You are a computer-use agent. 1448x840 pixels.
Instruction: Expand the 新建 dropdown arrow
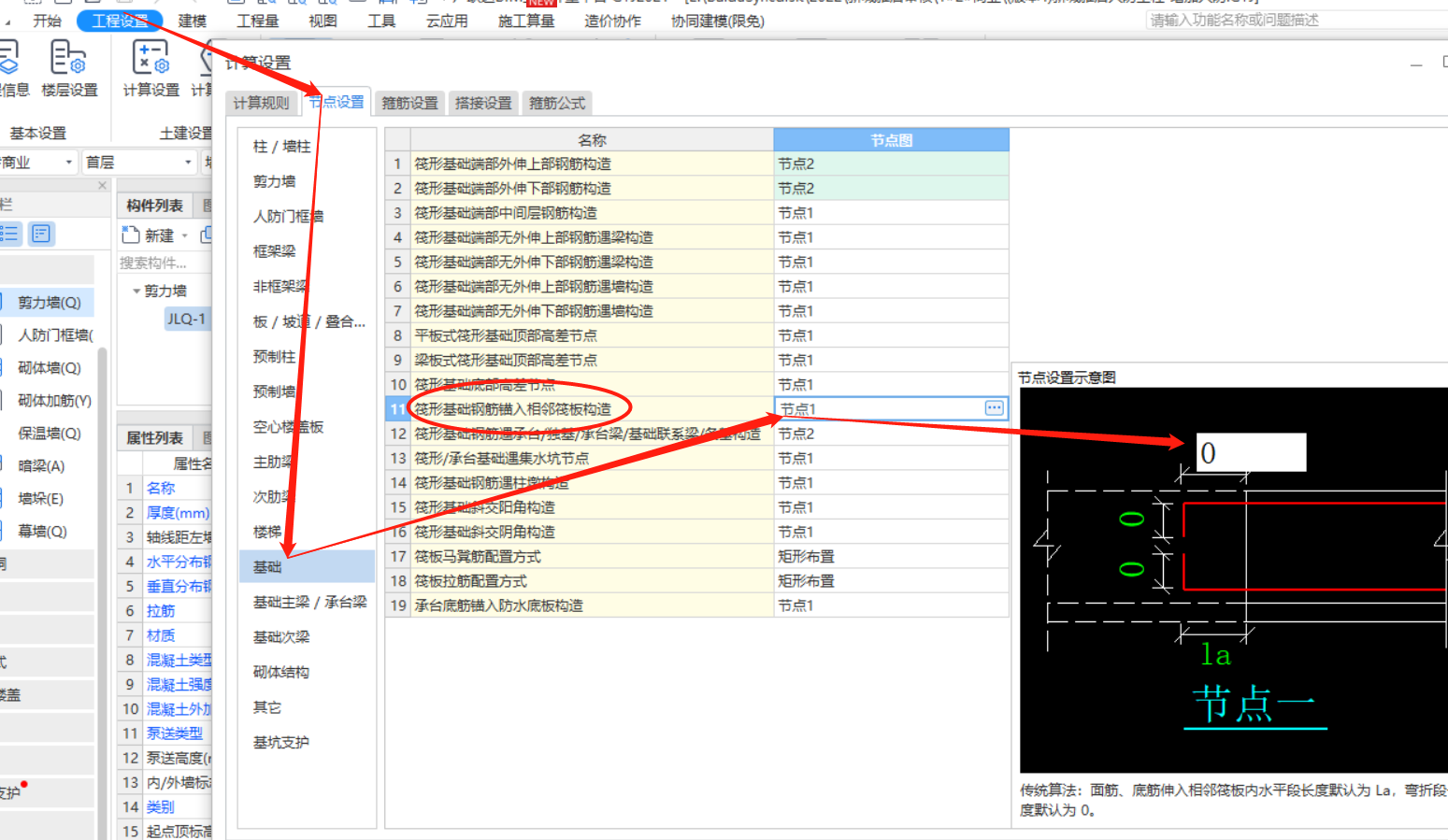[185, 236]
